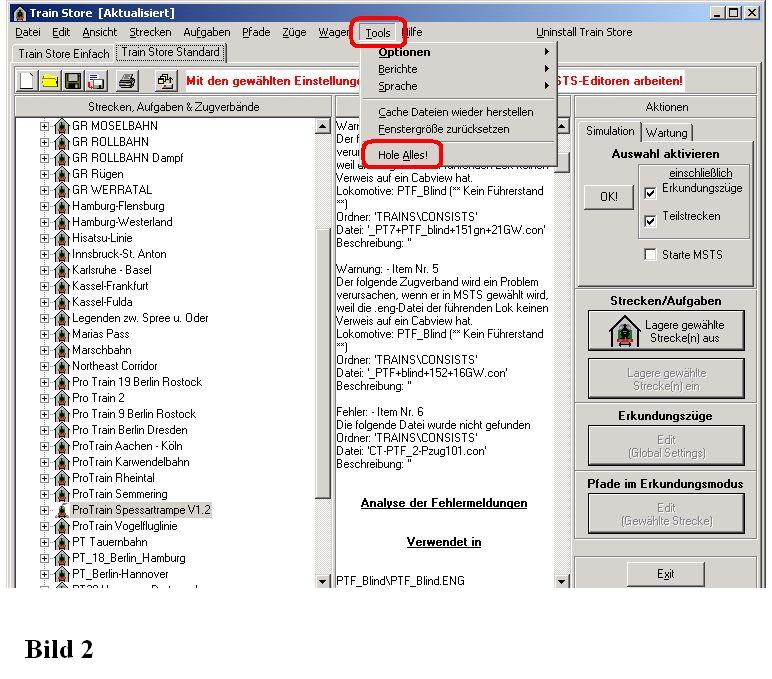Click the new file toolbar icon
The width and height of the screenshot is (772, 679).
pyautogui.click(x=27, y=80)
